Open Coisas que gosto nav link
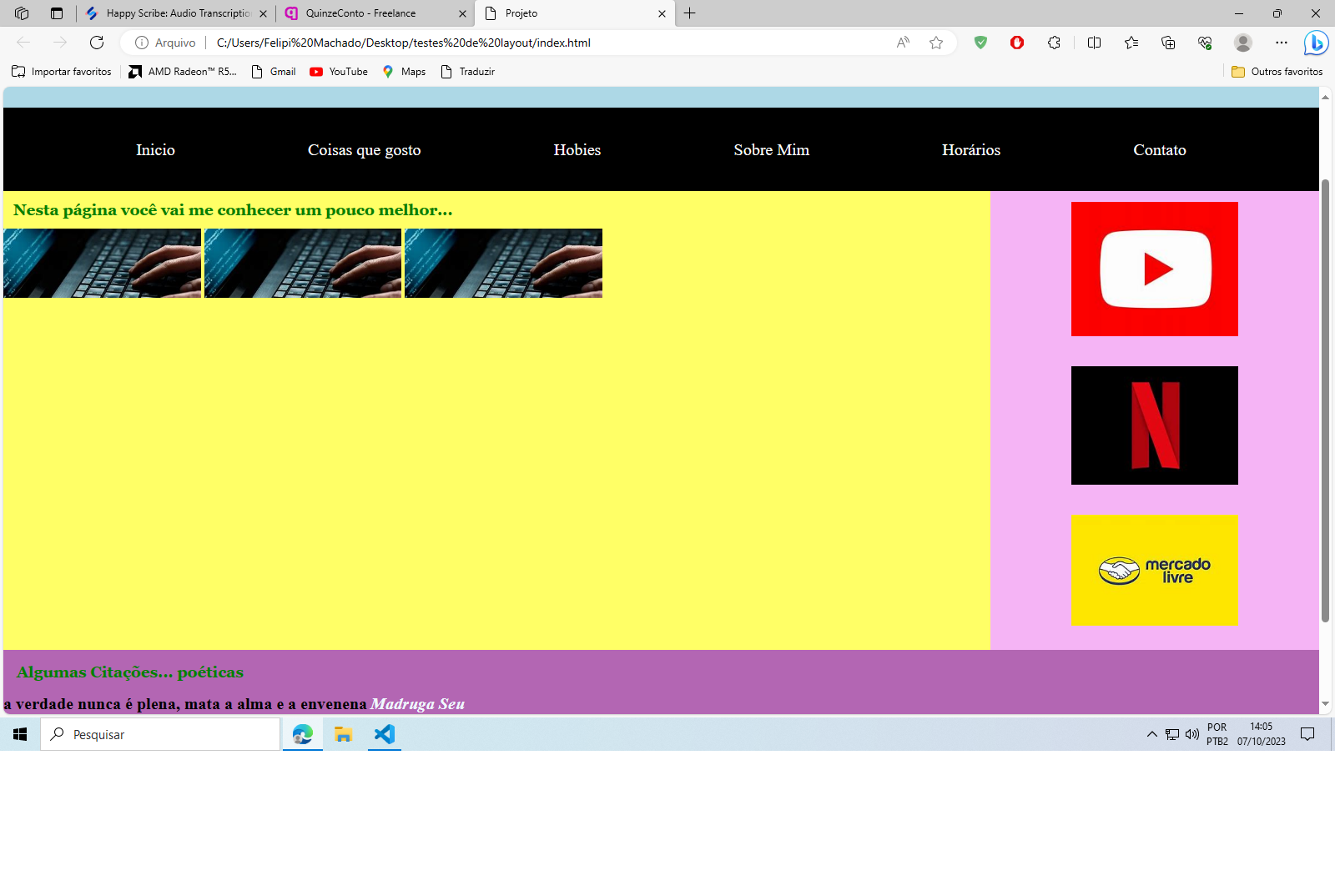Viewport: 1335px width, 896px height. point(364,150)
